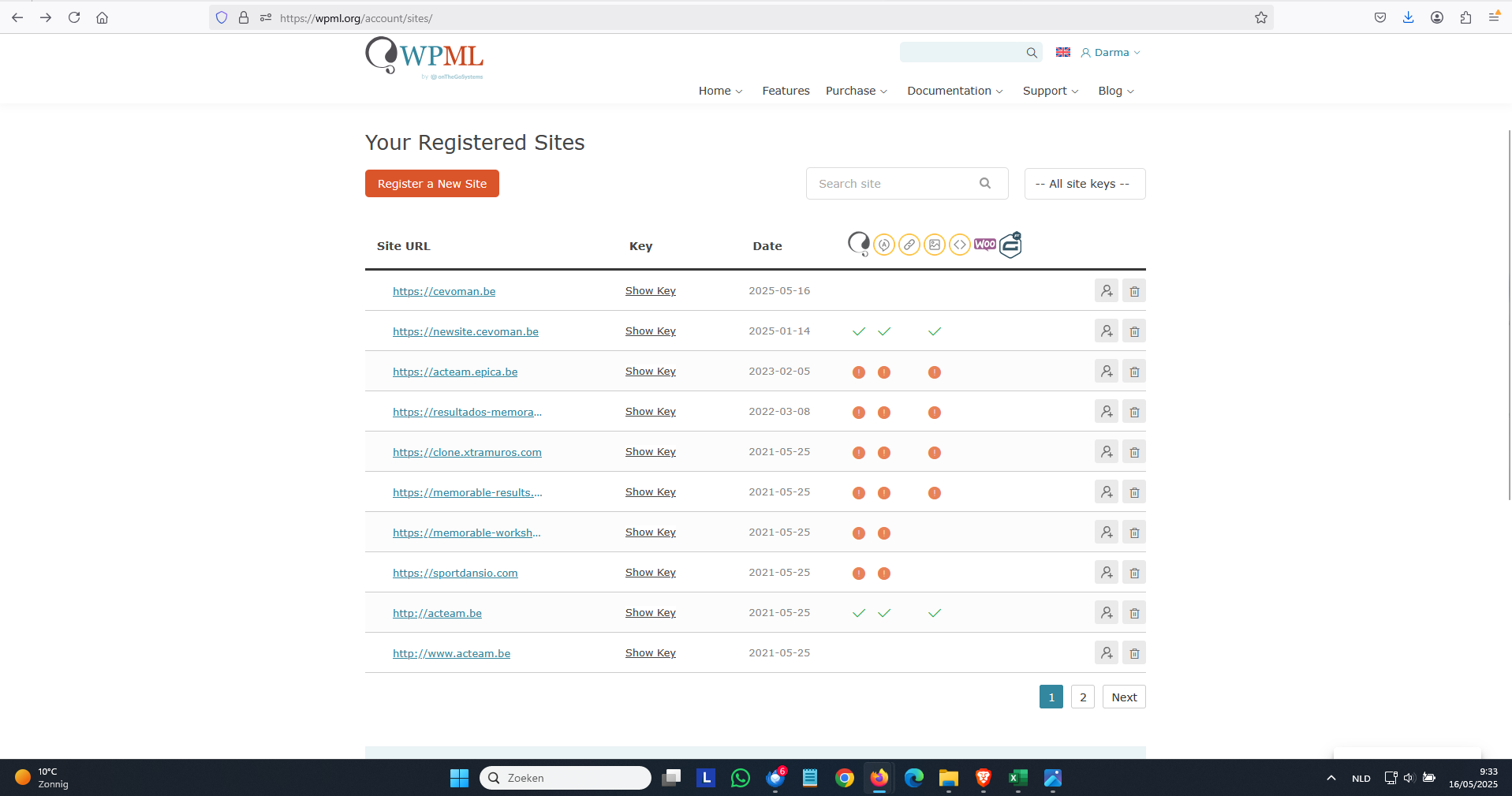Viewport: 1512px width, 796px height.
Task: Select page 1 in pagination
Action: click(x=1051, y=697)
